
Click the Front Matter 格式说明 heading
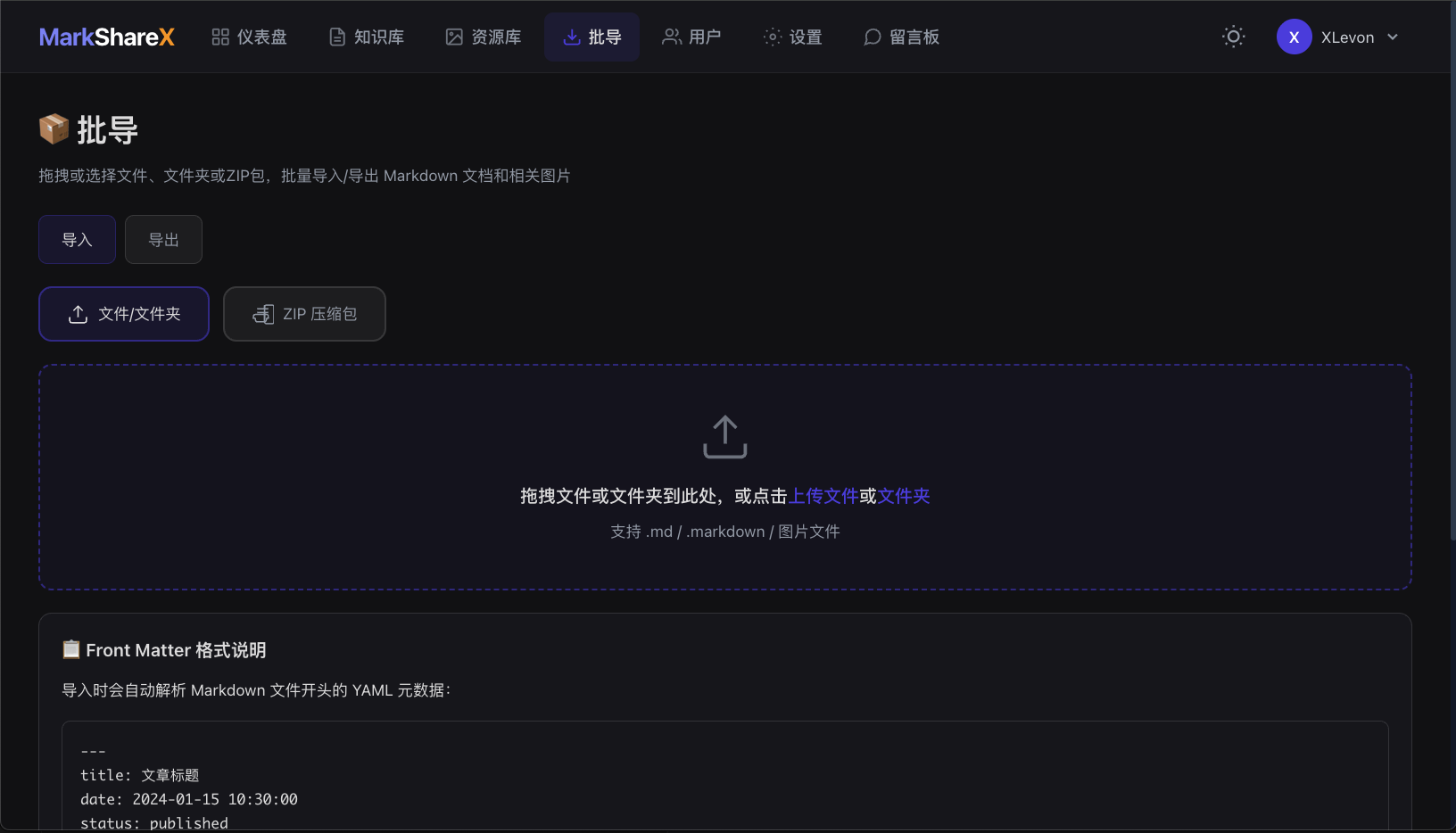coord(177,650)
